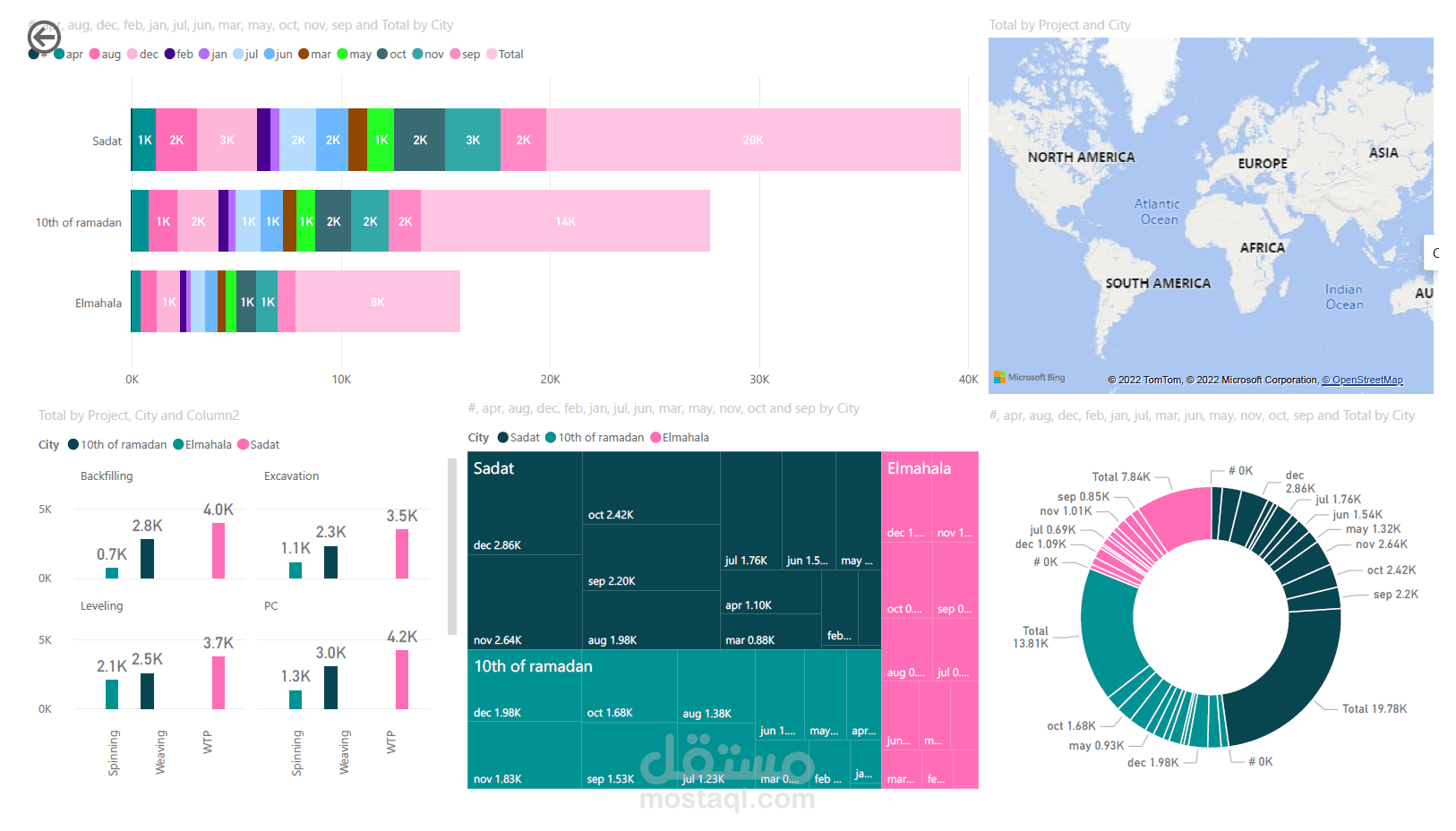Click the Africa area on the map
The width and height of the screenshot is (1456, 831).
(1262, 247)
